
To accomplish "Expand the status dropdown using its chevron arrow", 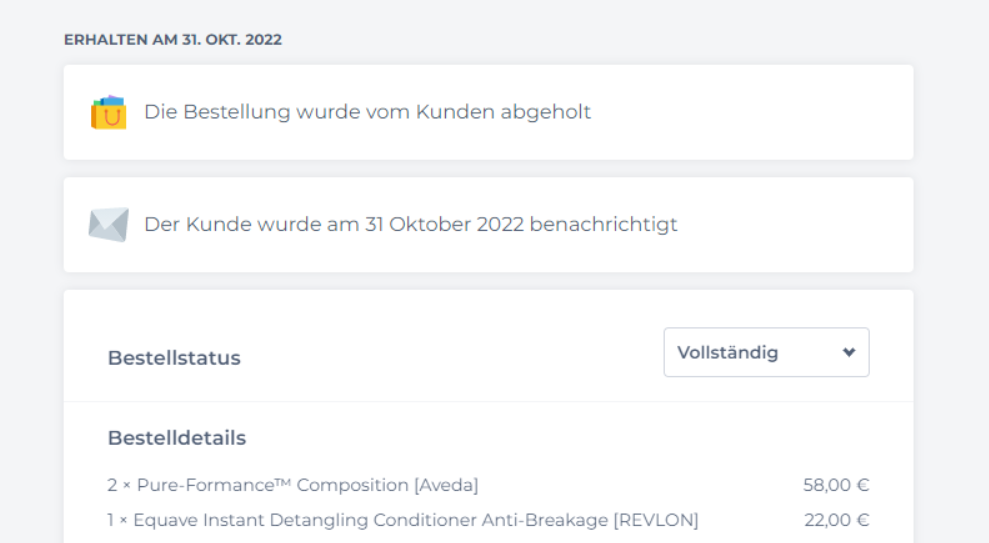I will [848, 352].
